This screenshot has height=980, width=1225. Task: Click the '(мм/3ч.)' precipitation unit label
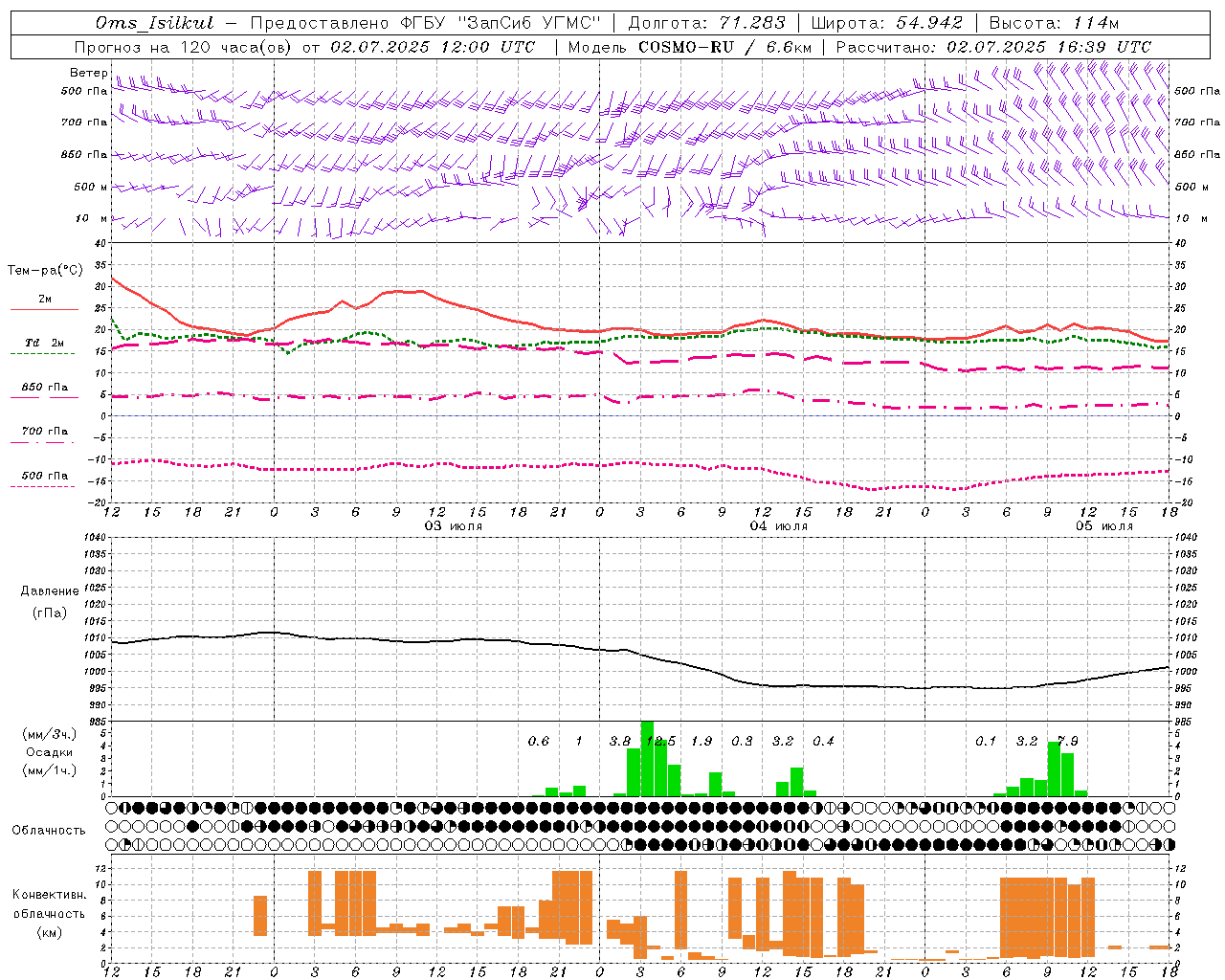point(50,734)
